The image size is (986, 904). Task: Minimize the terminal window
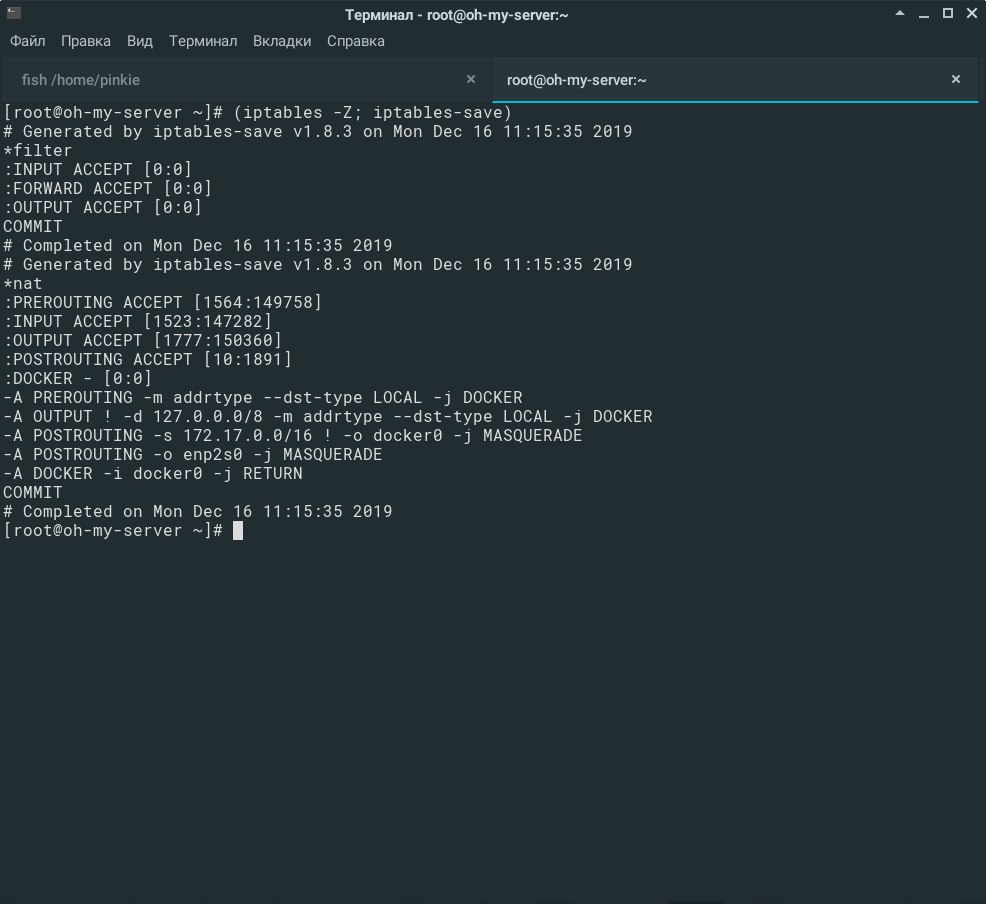point(924,14)
